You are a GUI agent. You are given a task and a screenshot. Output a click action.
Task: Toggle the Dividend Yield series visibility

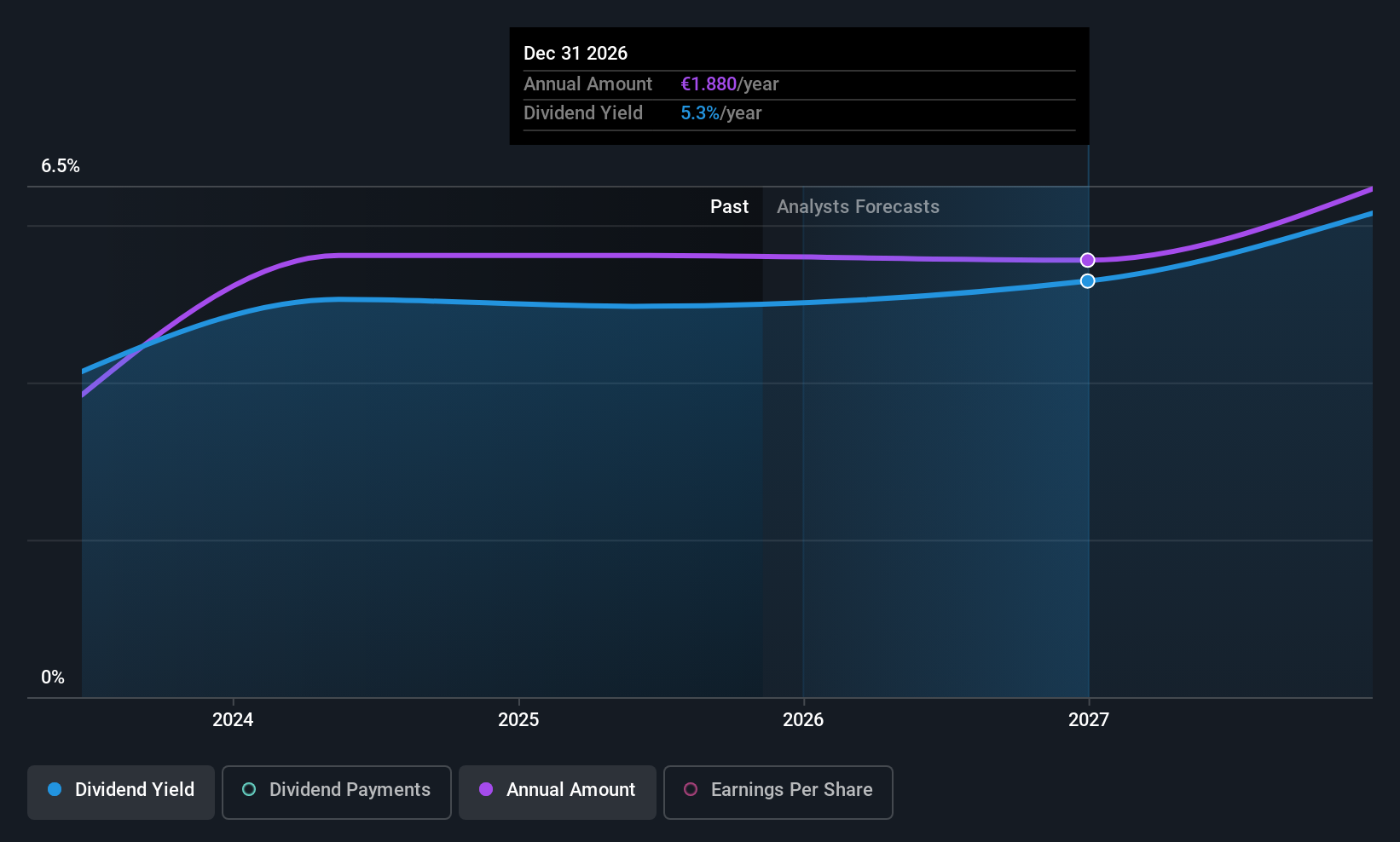[x=120, y=792]
